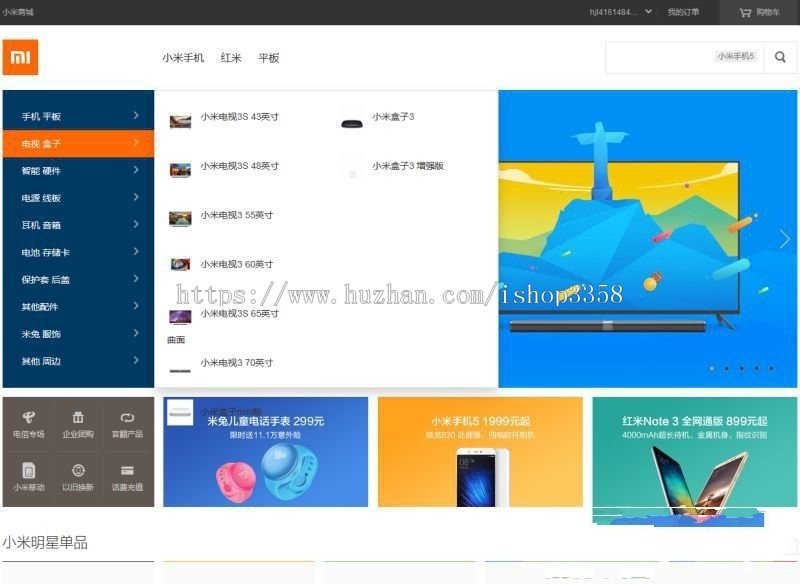Go to next banner slide arrow

click(784, 239)
